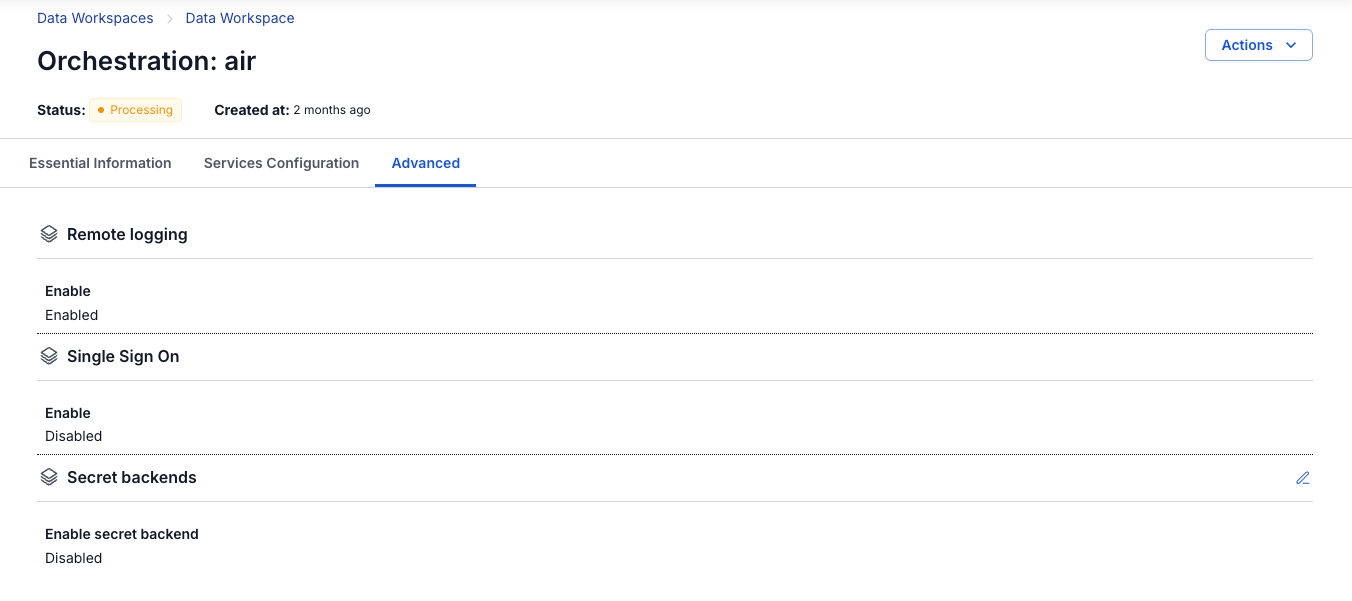Open the Services Configuration tab
Image resolution: width=1352 pixels, height=601 pixels.
[281, 163]
